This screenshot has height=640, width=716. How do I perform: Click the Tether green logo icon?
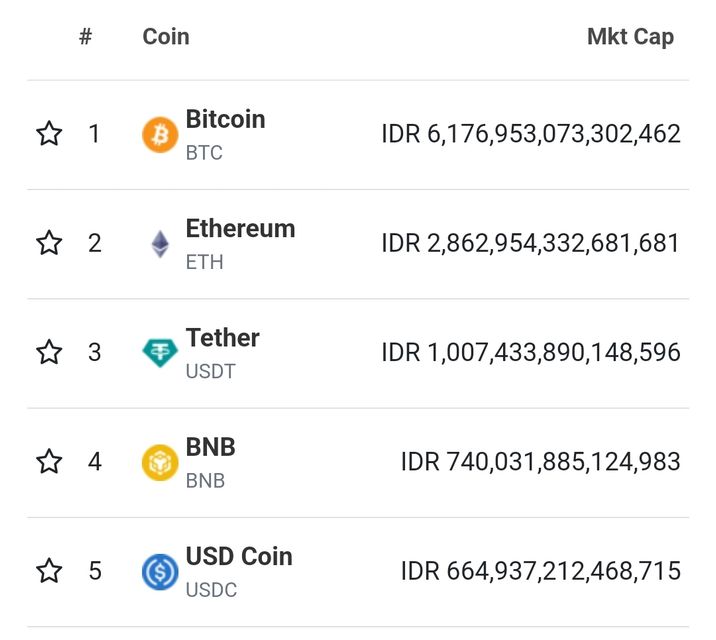click(160, 352)
